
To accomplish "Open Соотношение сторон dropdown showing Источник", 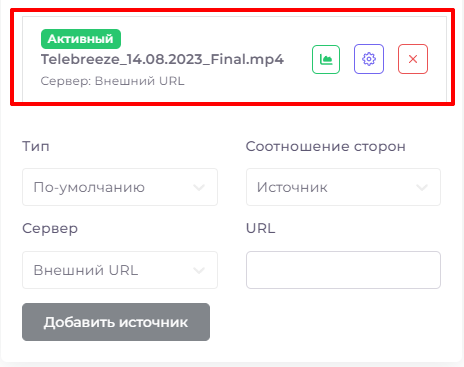I will 343,187.
